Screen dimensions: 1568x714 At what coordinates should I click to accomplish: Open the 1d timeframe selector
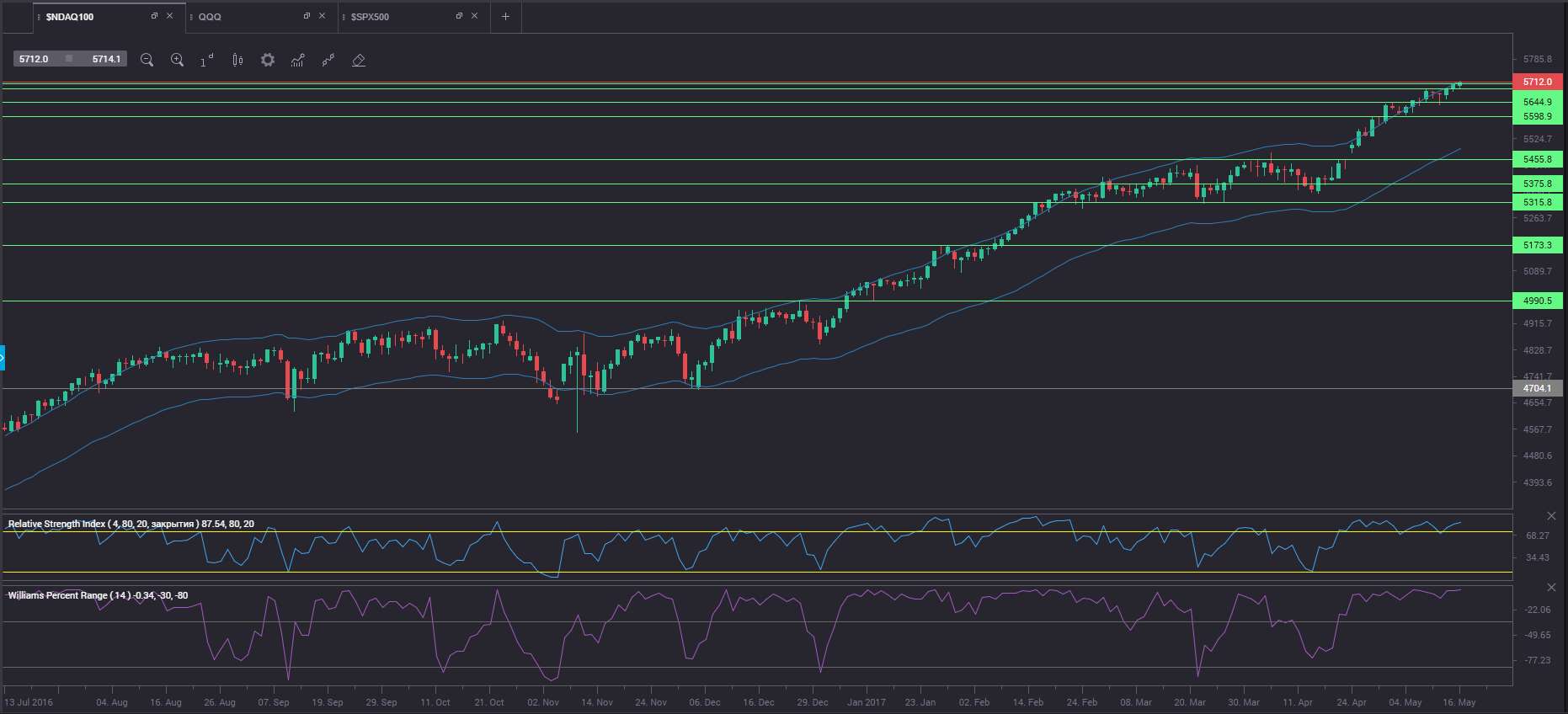click(207, 60)
